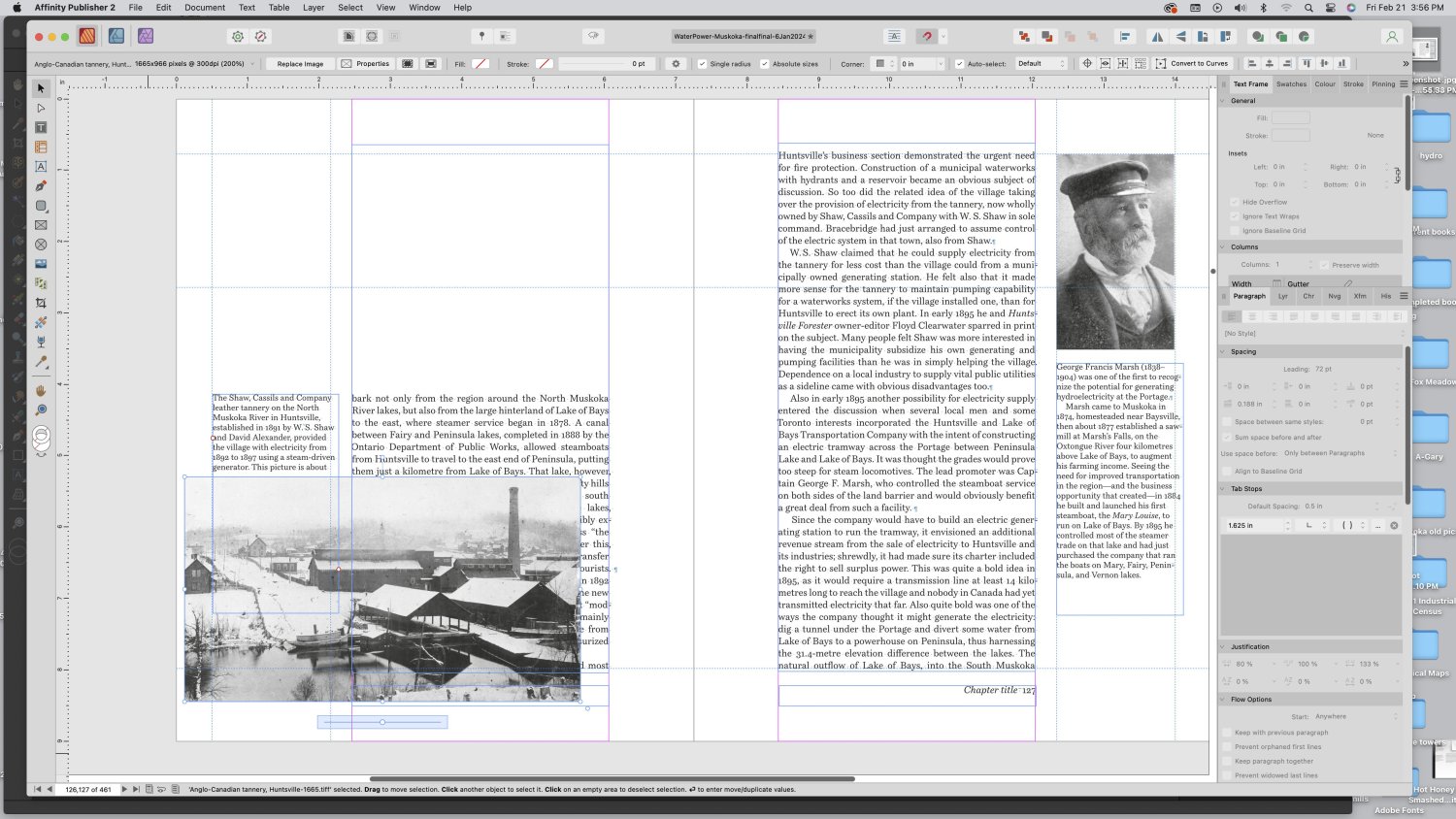Click the Fill colour swatch
This screenshot has width=1456, height=819.
(480, 63)
